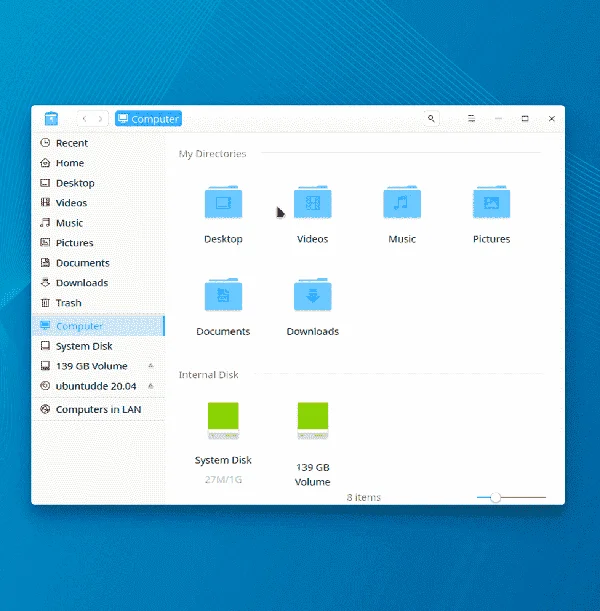Click the Videos folder icon
The height and width of the screenshot is (611, 600).
pos(312,202)
